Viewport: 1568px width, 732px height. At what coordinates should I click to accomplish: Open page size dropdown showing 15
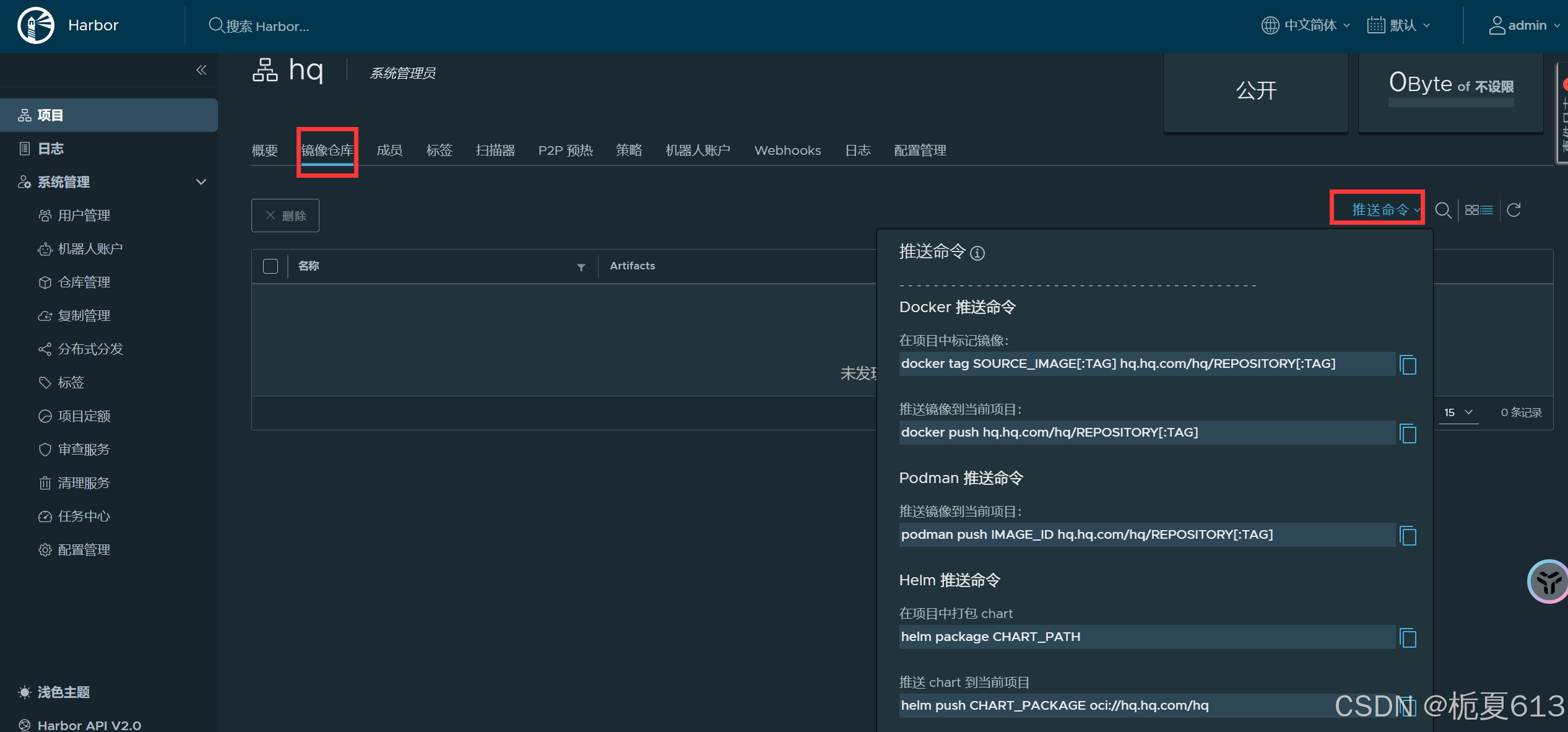pos(1458,412)
